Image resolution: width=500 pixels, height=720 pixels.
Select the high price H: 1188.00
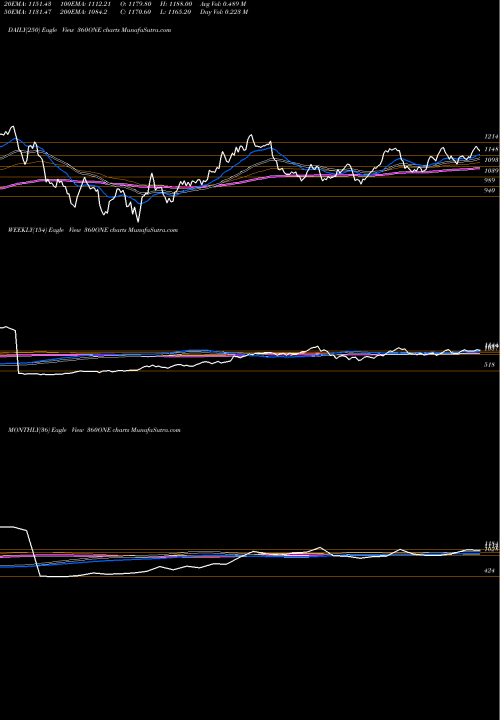click(x=176, y=4)
